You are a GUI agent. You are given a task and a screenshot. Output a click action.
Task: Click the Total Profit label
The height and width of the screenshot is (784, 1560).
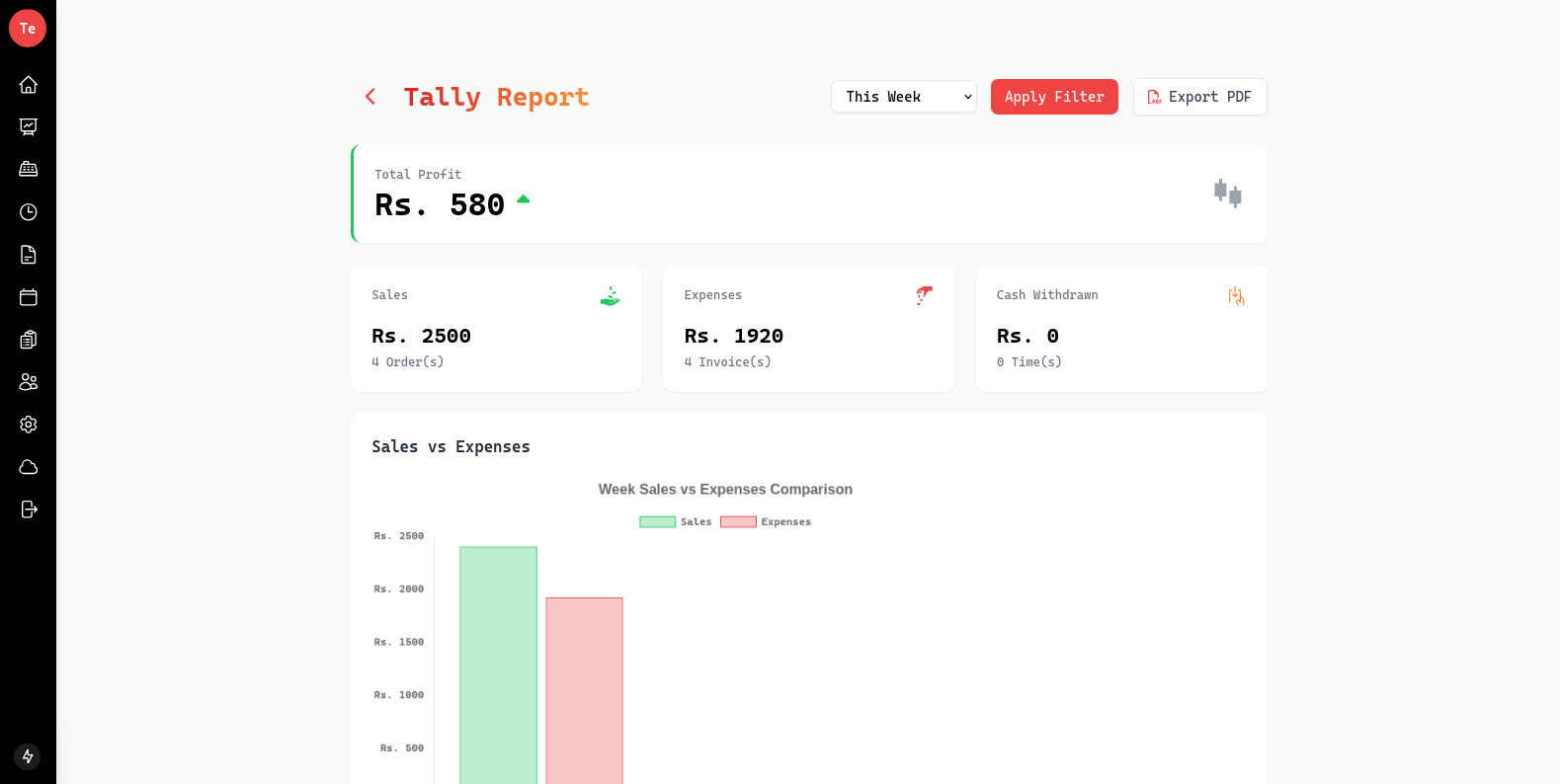click(418, 175)
